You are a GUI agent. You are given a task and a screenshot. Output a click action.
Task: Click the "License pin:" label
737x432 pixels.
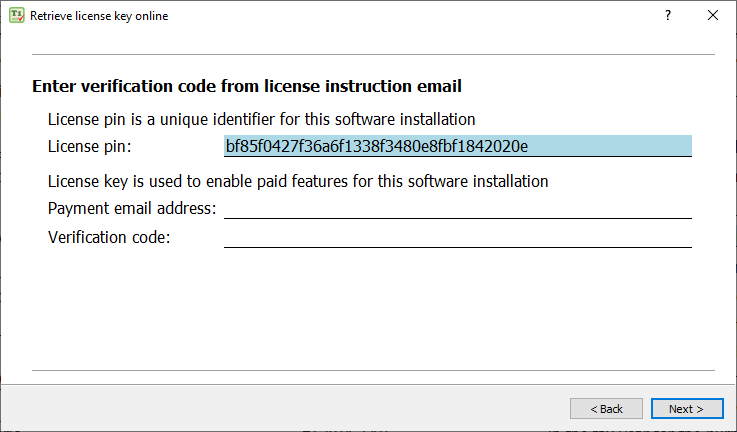pyautogui.click(x=89, y=147)
